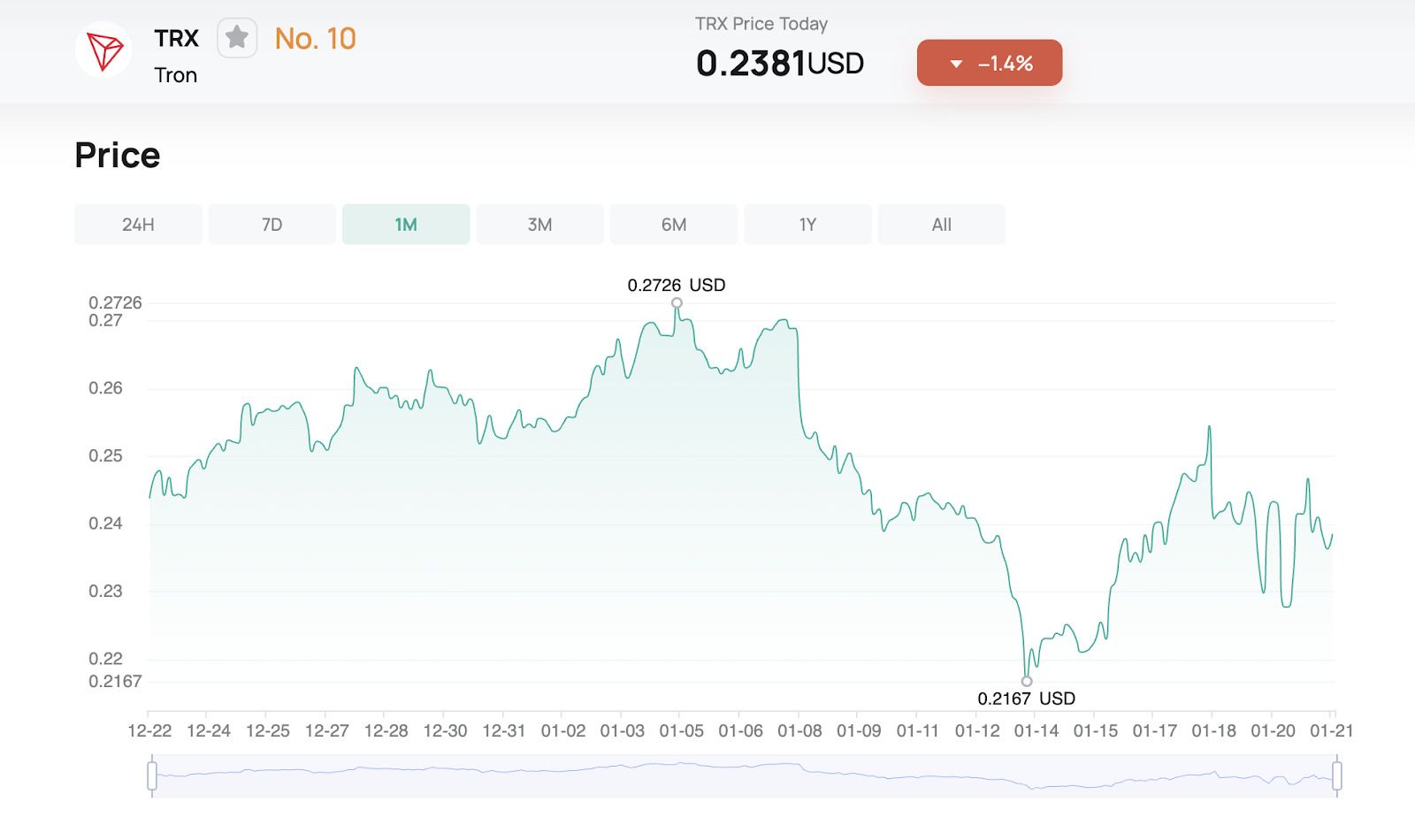The image size is (1415, 840).
Task: Switch to the 7D time range
Action: 272,225
